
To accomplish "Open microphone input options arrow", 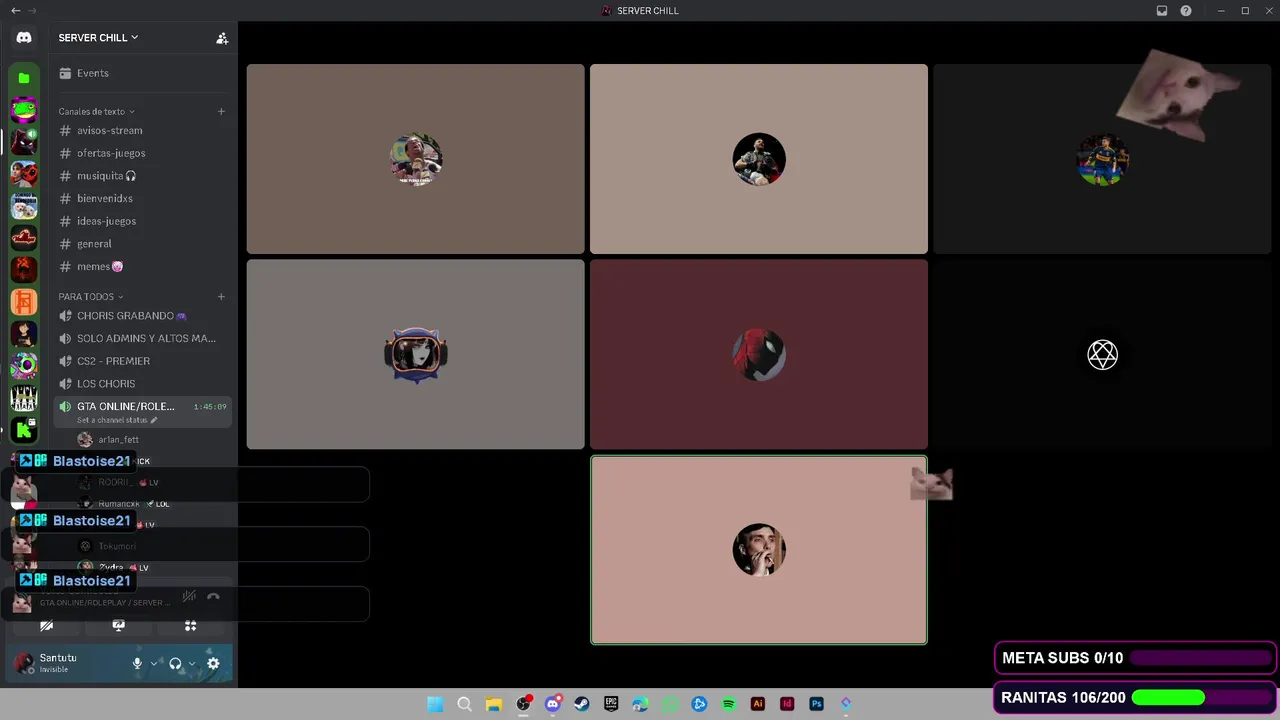I will (153, 663).
